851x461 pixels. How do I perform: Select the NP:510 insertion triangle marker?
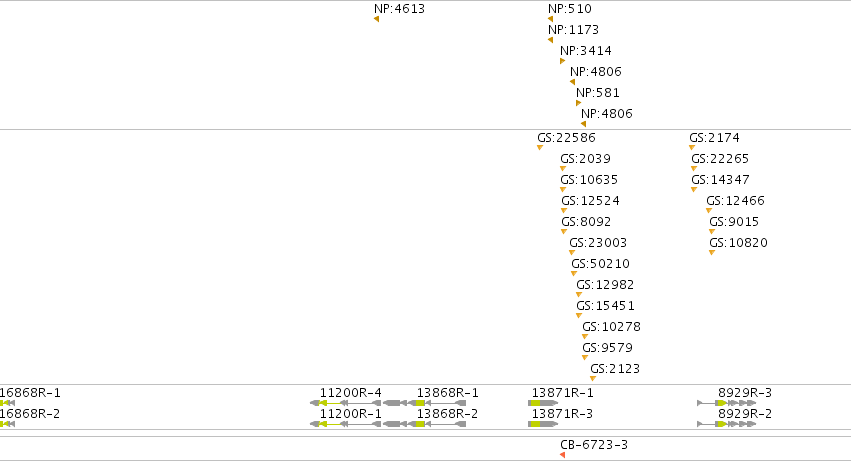(550, 20)
